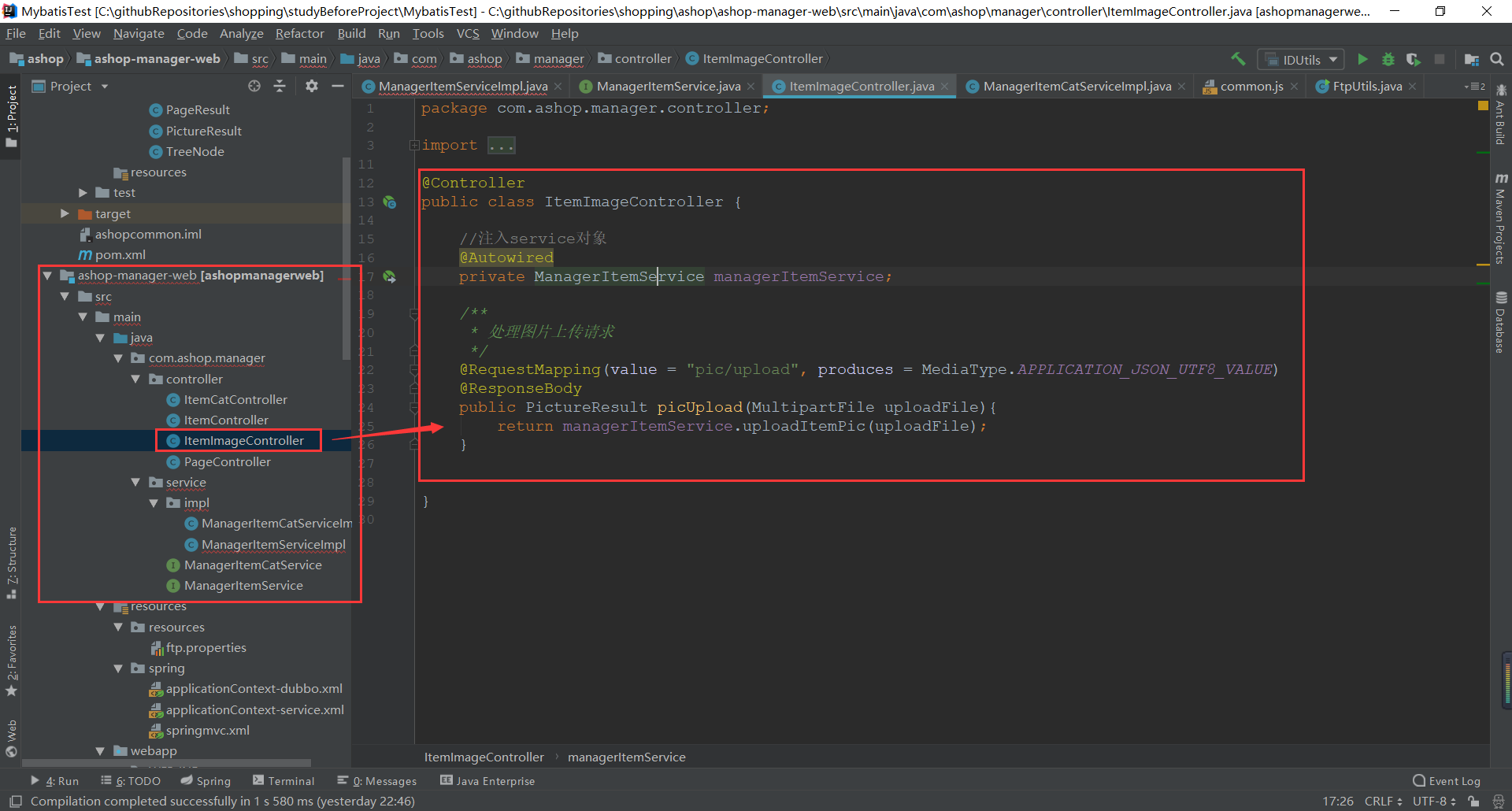Open the Navigate menu
This screenshot has width=1512, height=811.
[x=139, y=34]
